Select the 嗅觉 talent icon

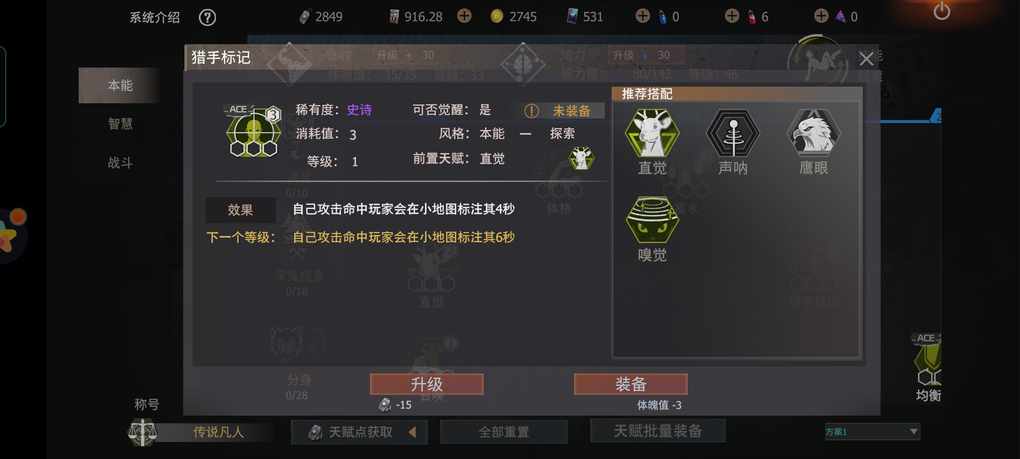pyautogui.click(x=652, y=220)
